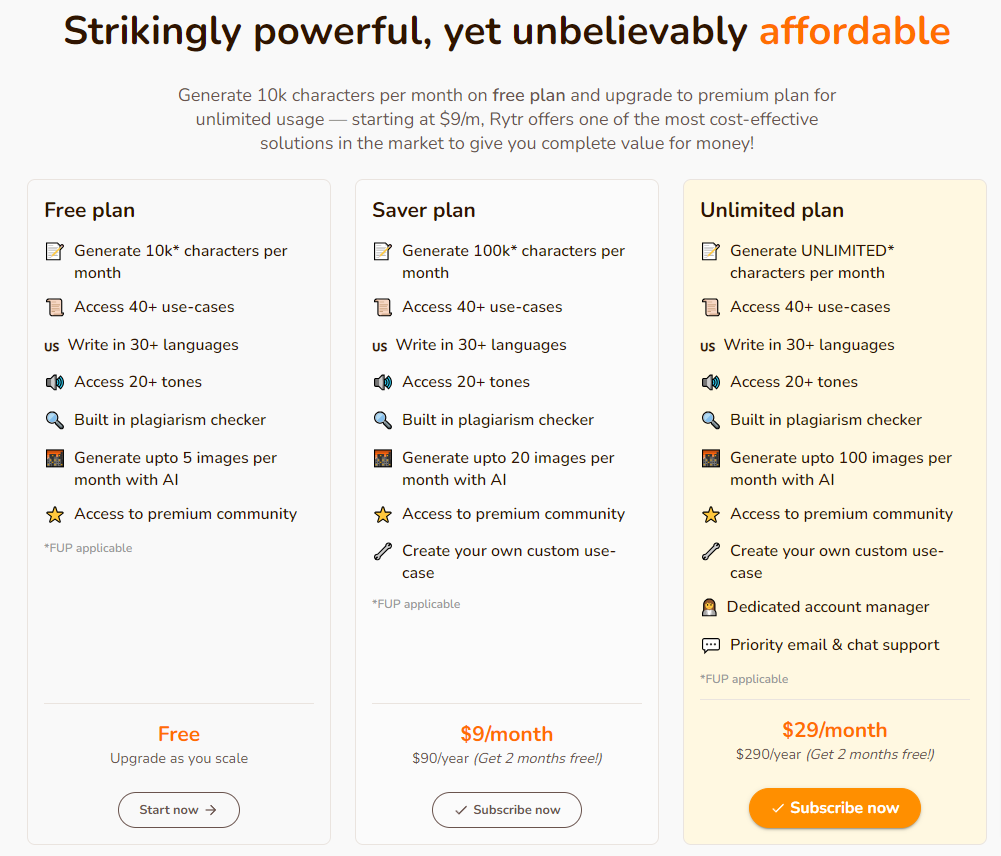Click the magnifying glass icon in Free plan
The width and height of the screenshot is (1001, 856).
point(55,420)
